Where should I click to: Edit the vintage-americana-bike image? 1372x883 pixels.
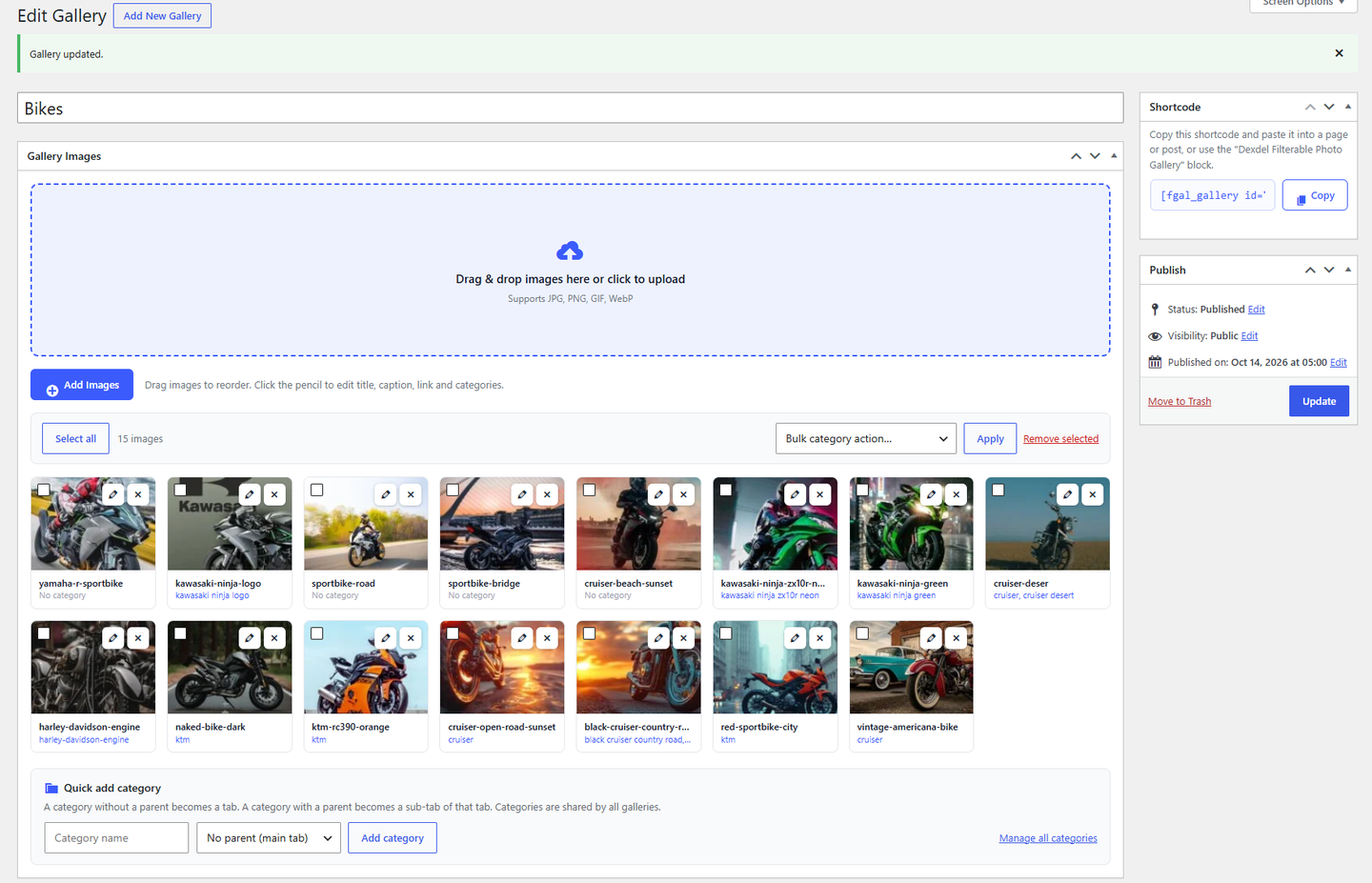(x=932, y=638)
